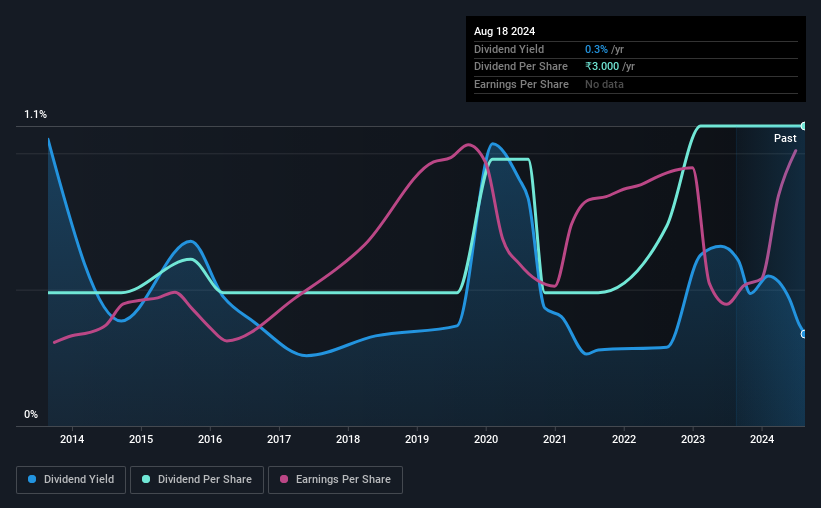Click the Dividend Yield tooltip row label

pos(509,49)
